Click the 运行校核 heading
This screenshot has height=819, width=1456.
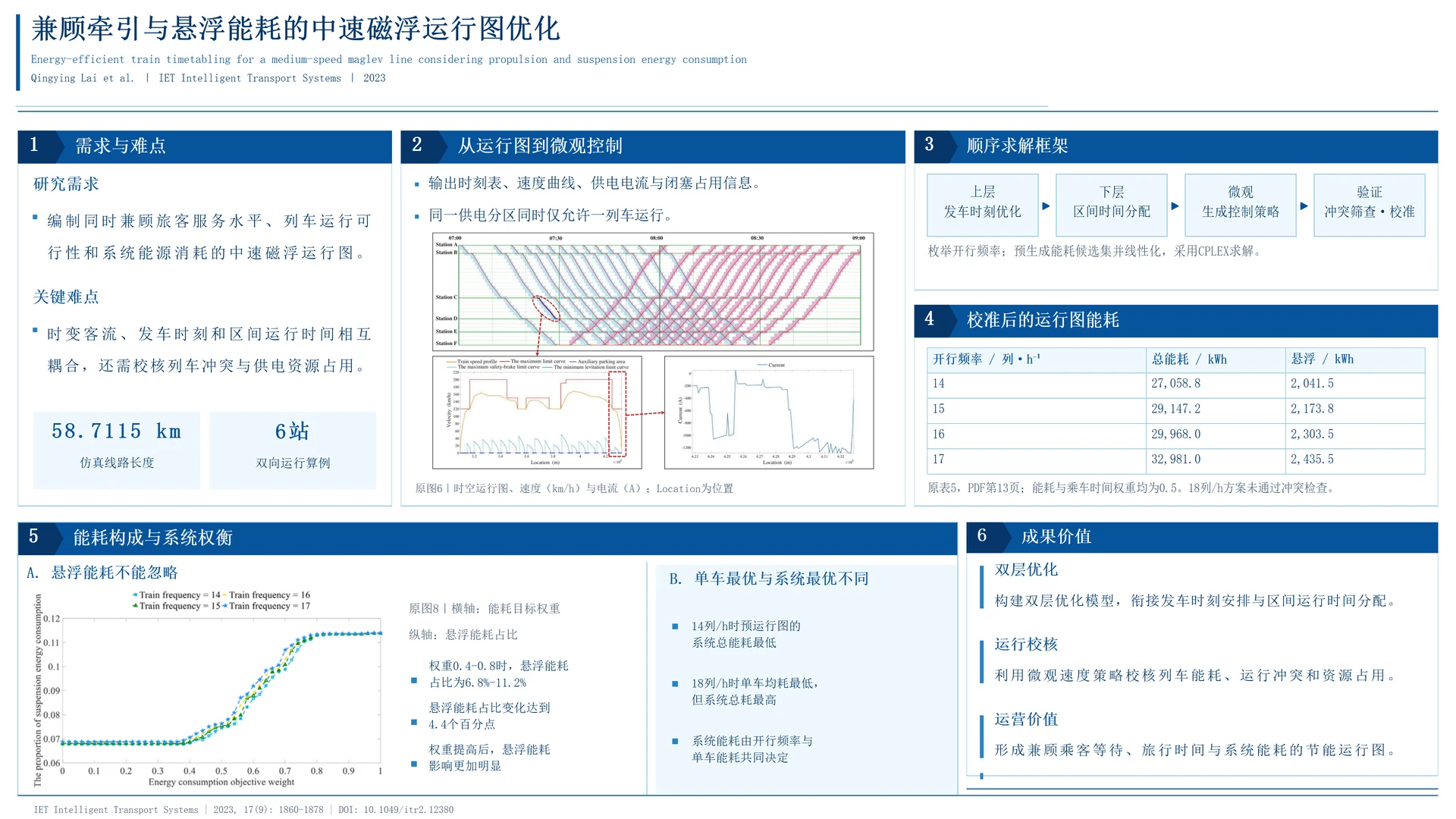point(1026,645)
